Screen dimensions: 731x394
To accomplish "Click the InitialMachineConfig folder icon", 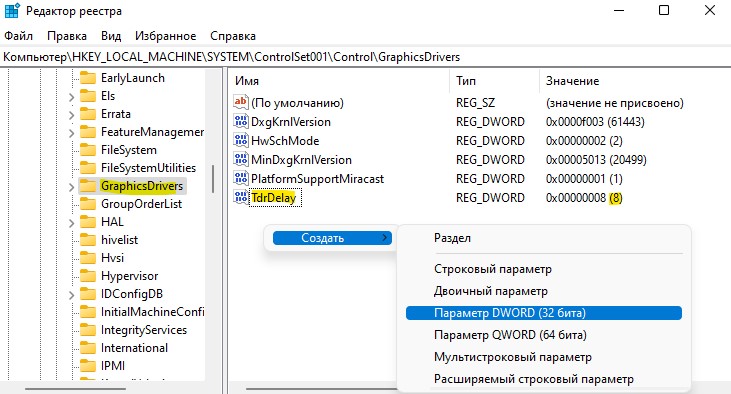I will pos(88,312).
